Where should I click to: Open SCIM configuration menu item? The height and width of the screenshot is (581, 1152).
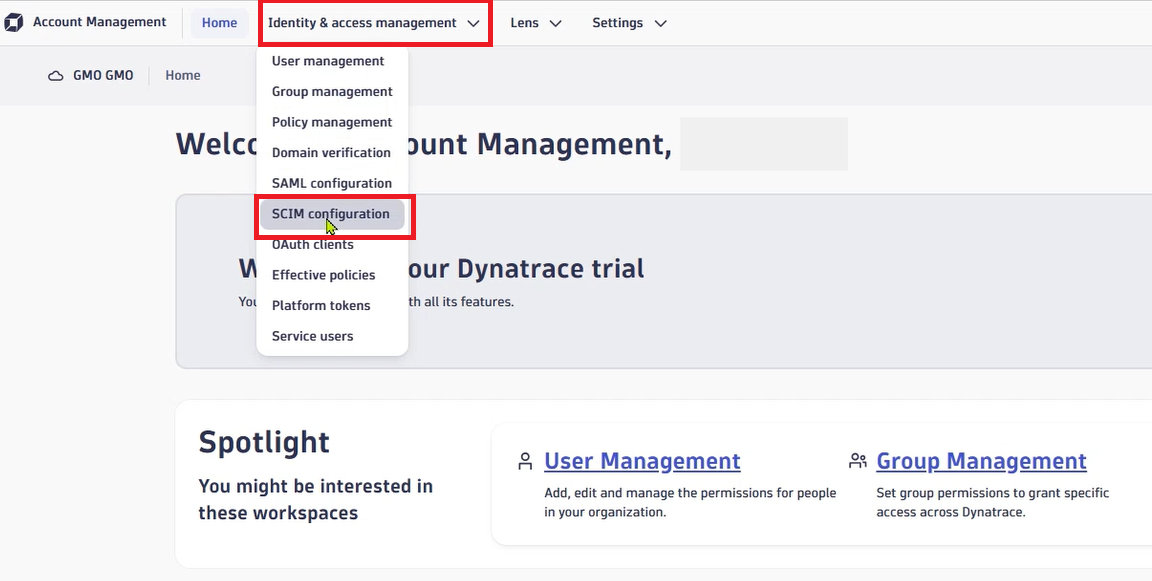[x=332, y=214]
